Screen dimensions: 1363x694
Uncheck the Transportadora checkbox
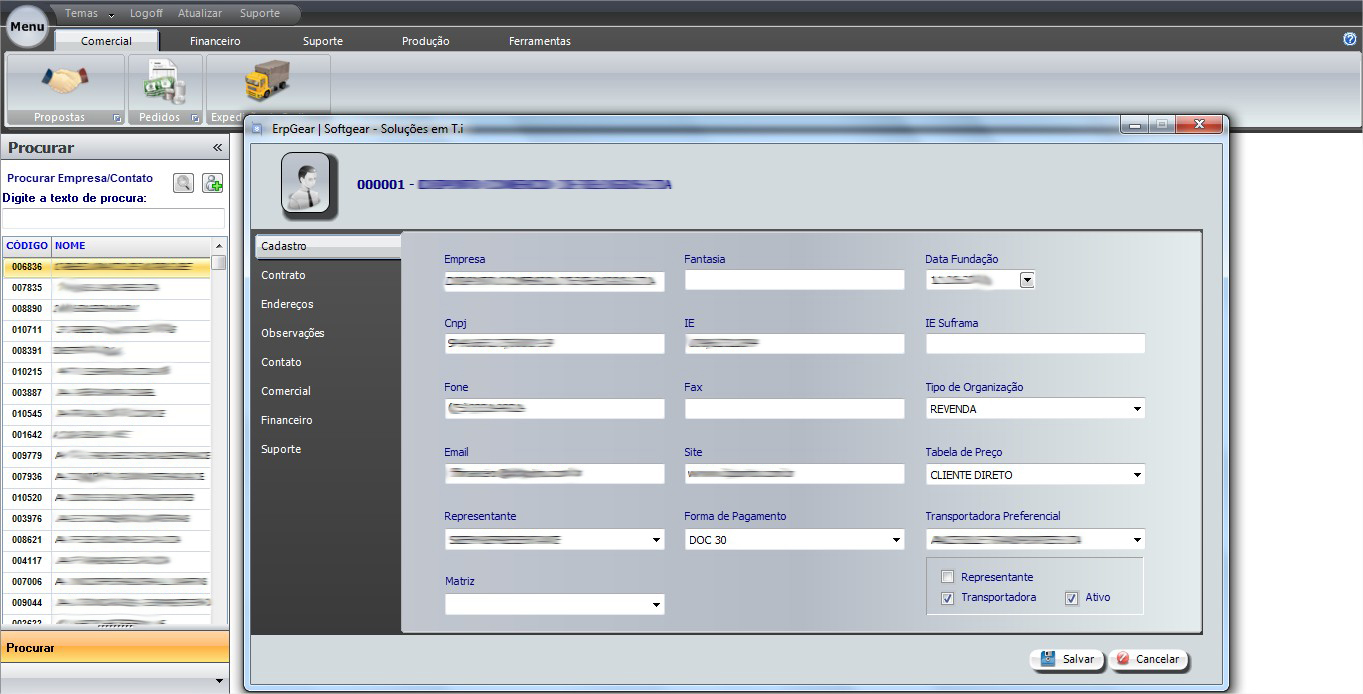click(x=947, y=598)
